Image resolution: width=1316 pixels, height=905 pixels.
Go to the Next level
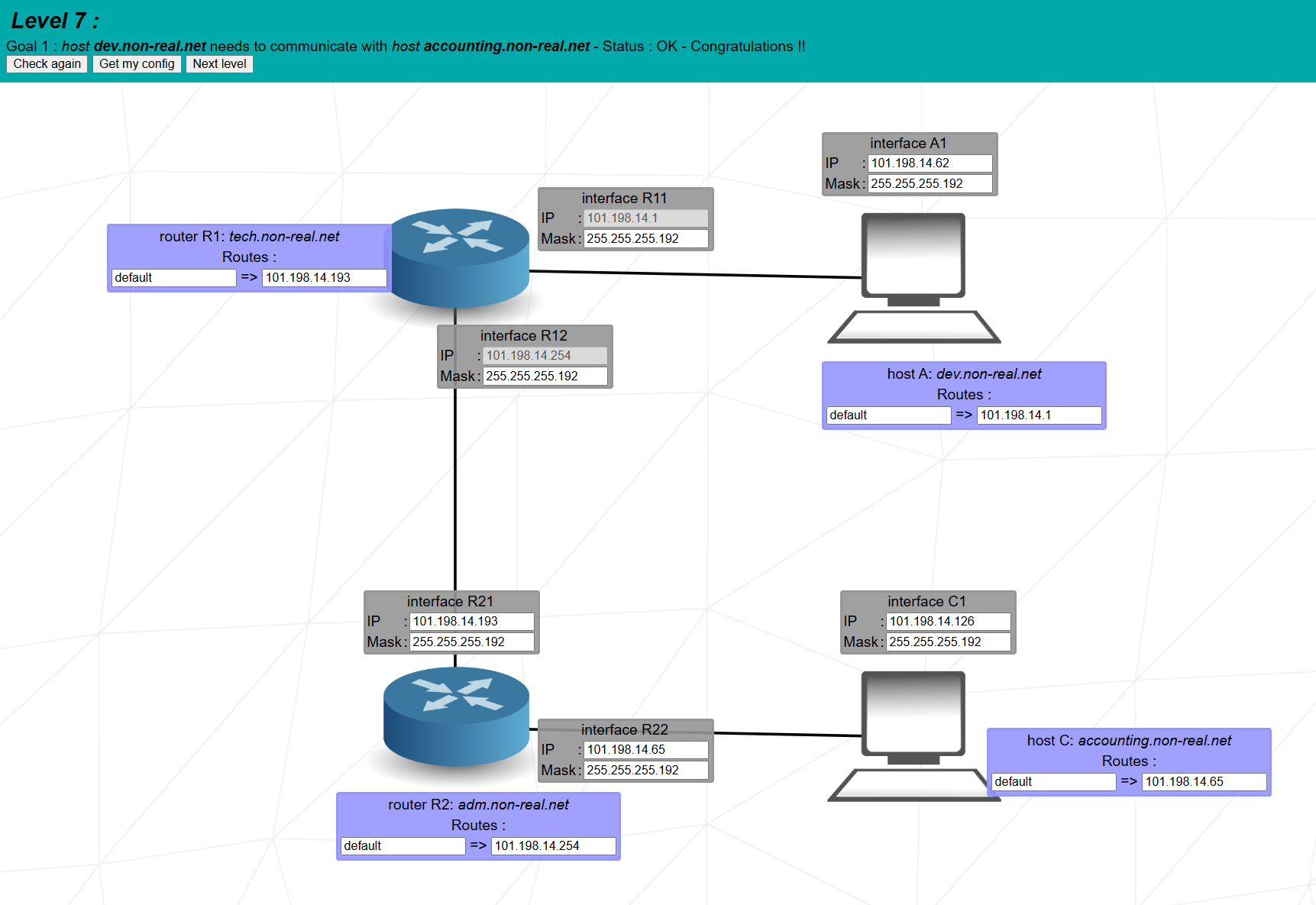pyautogui.click(x=219, y=64)
